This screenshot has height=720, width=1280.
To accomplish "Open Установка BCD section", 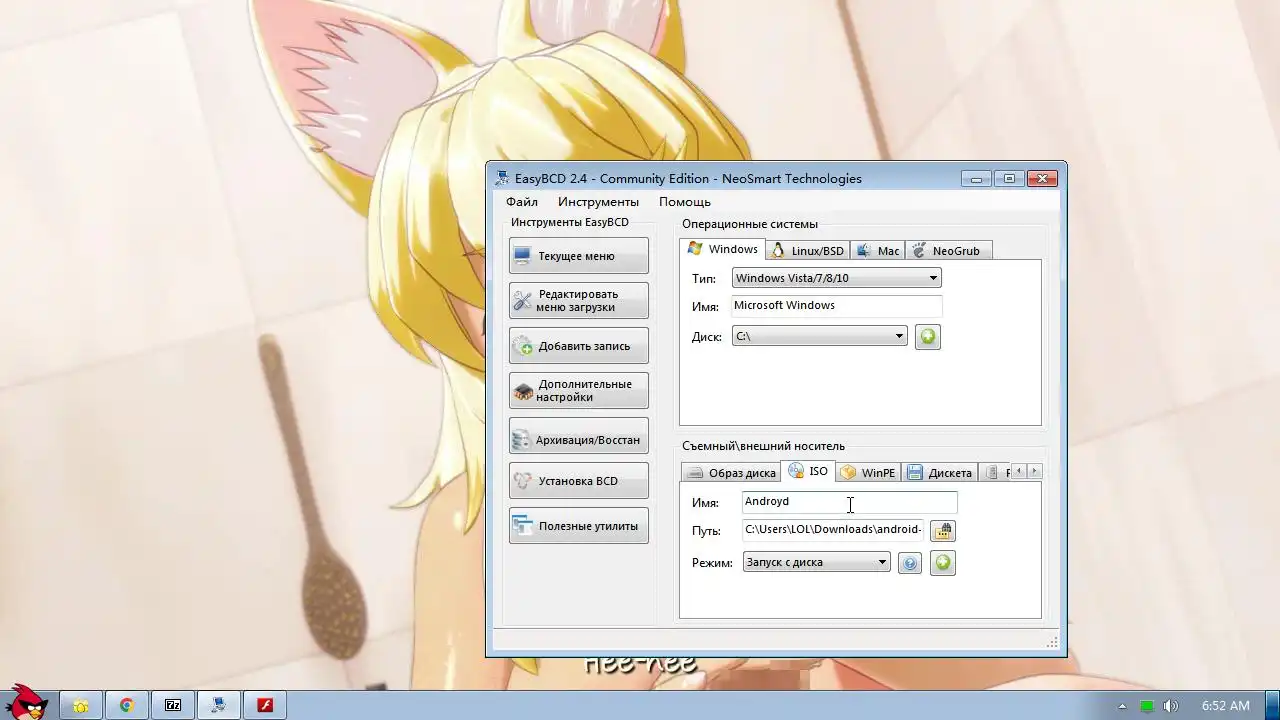I will pyautogui.click(x=578, y=481).
